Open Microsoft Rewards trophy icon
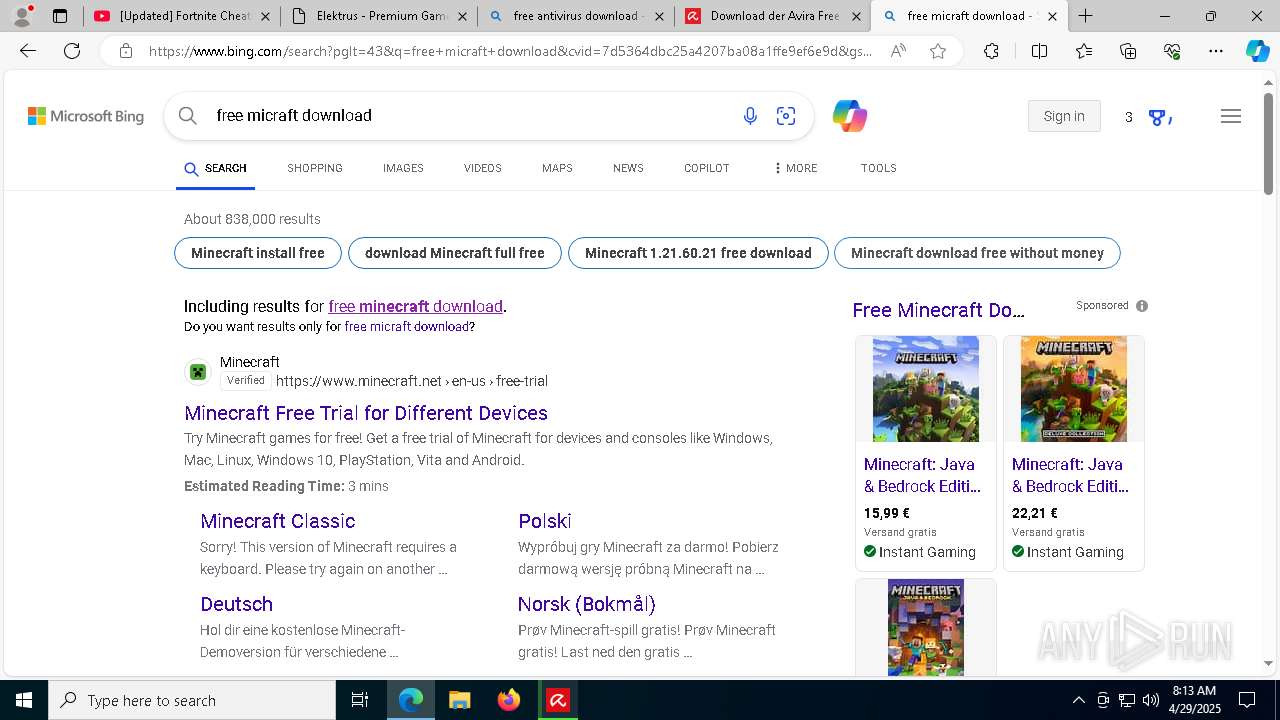The height and width of the screenshot is (720, 1280). click(1158, 117)
